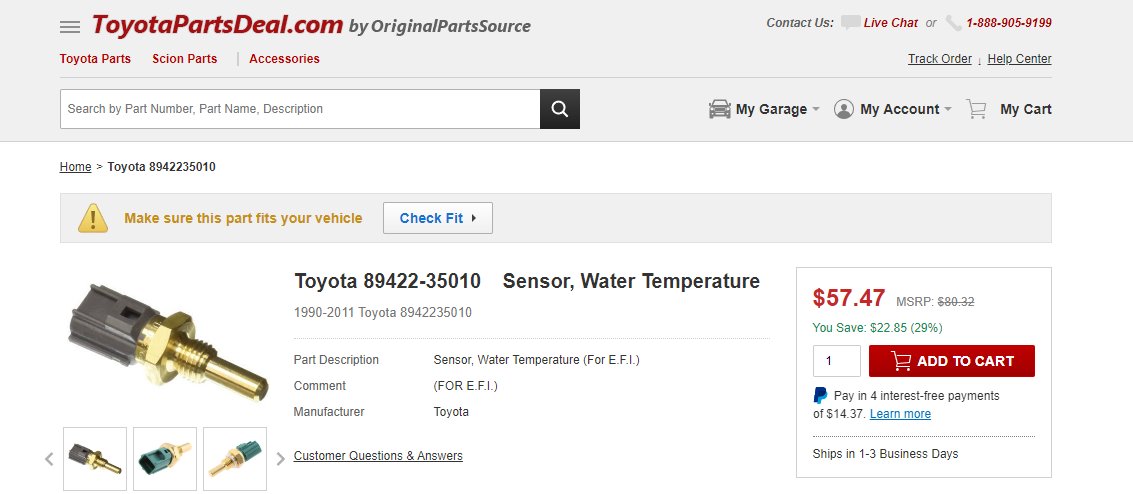Viewport: 1133px width, 494px height.
Task: Click the quantity input box
Action: (837, 361)
